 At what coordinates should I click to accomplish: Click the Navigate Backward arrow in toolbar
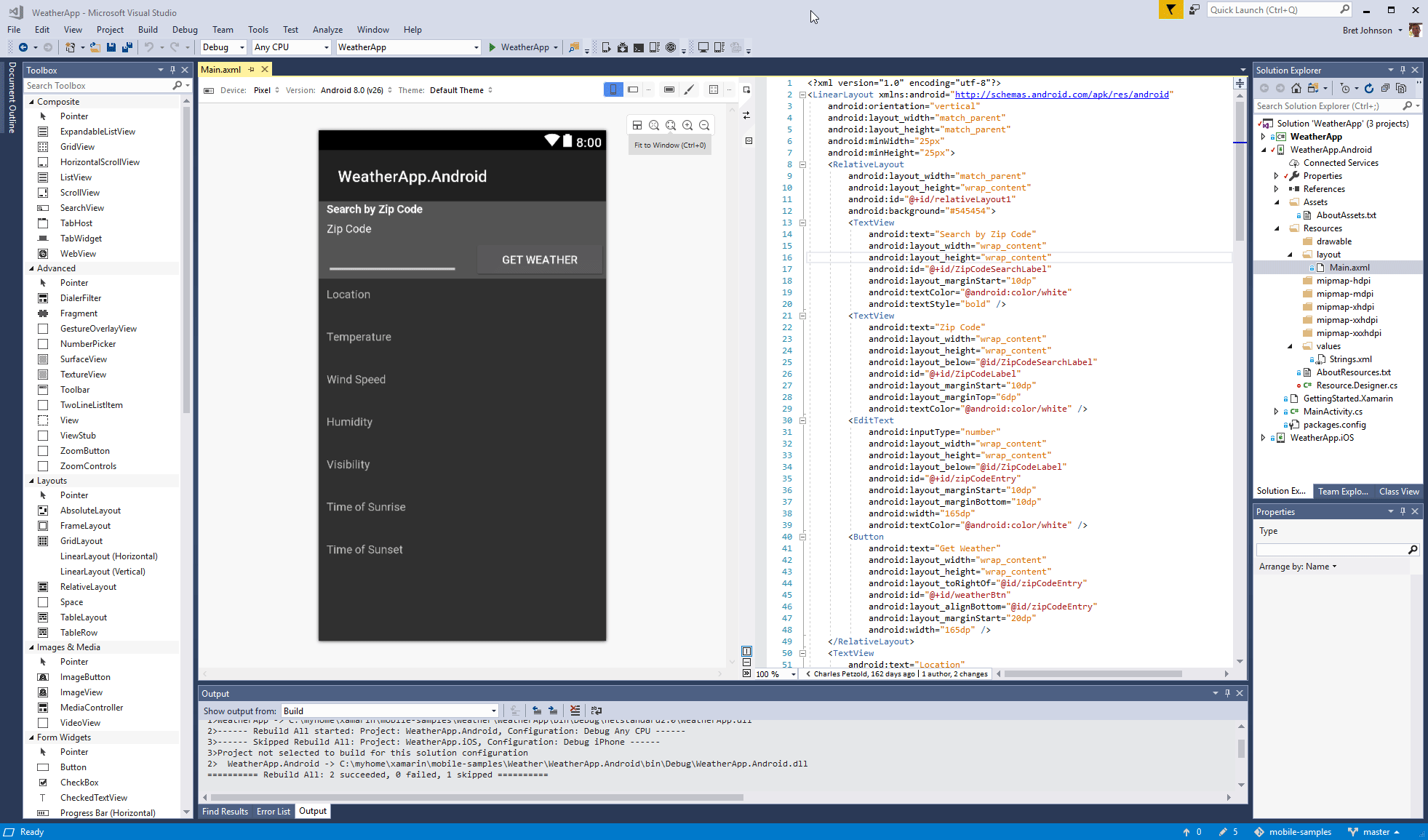pos(23,47)
